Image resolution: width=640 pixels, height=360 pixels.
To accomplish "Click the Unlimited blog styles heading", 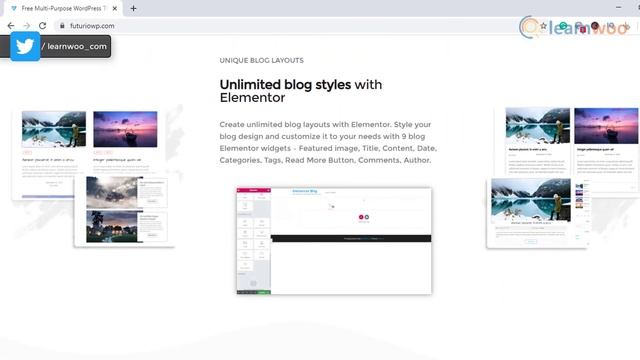I will coord(301,91).
